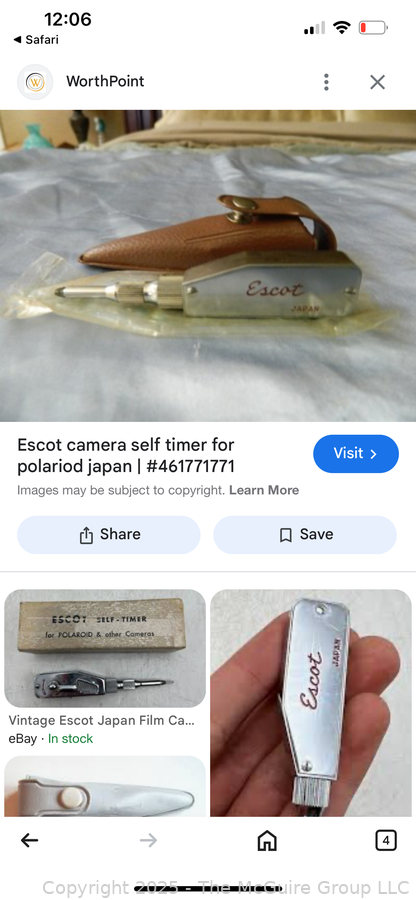This screenshot has width=416, height=900.
Task: Tap the WorthPoint source name
Action: point(105,82)
